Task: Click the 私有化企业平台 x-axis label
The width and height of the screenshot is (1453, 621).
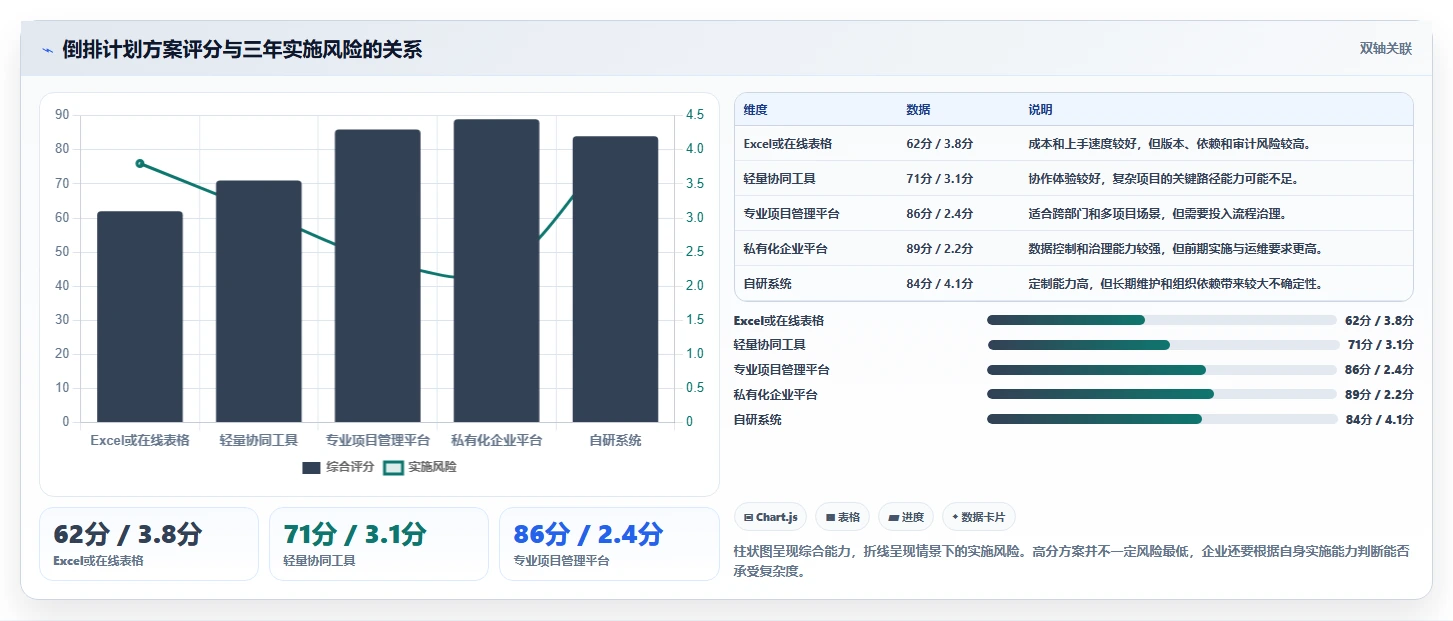Action: click(496, 440)
